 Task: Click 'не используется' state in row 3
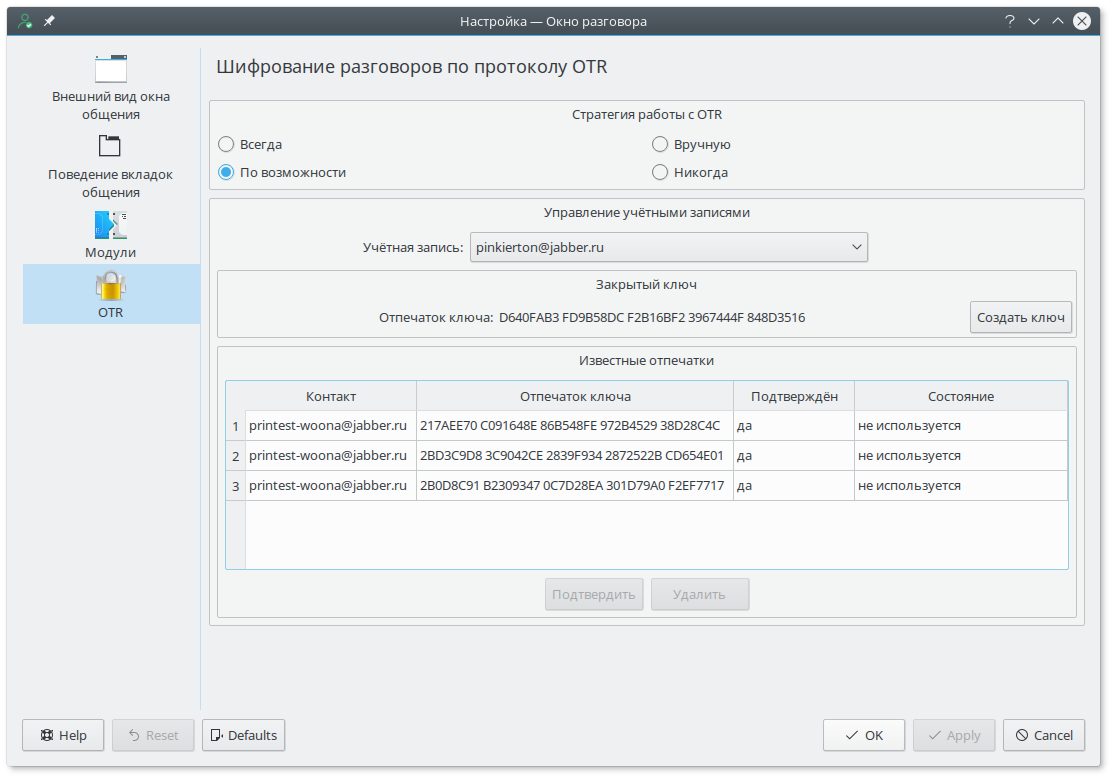[961, 486]
